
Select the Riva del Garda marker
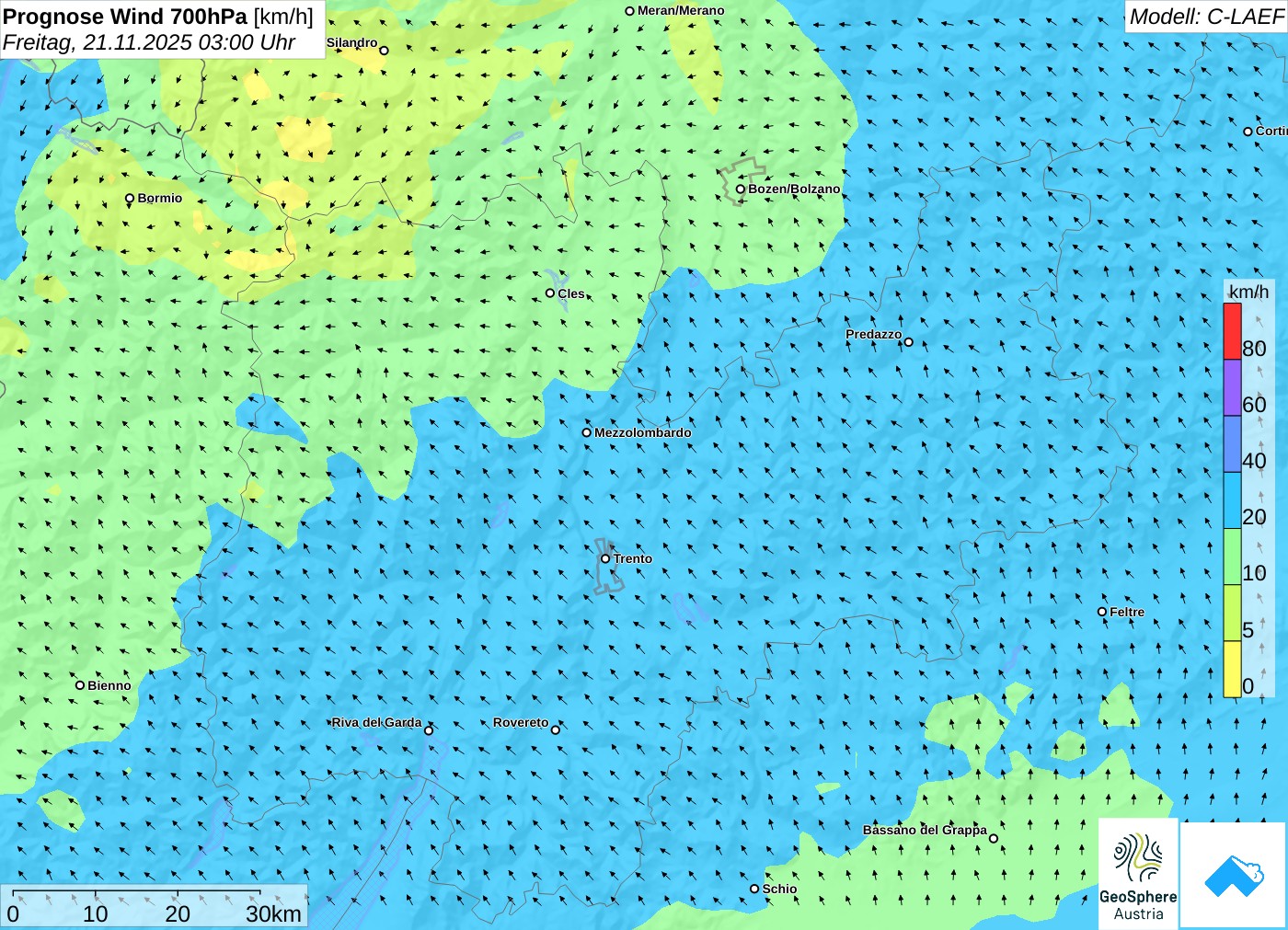coord(429,730)
